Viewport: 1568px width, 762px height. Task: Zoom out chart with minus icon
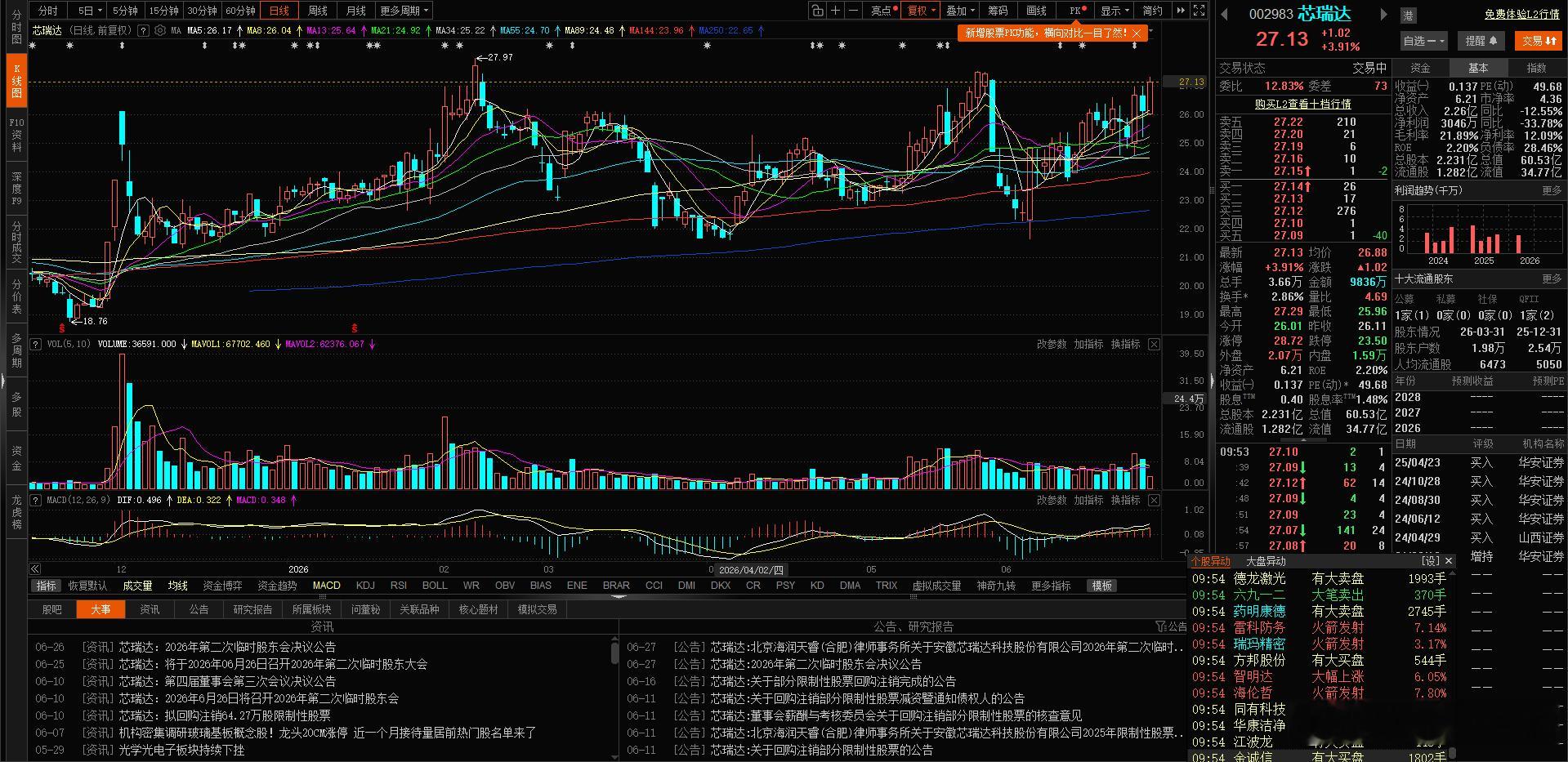click(x=854, y=11)
